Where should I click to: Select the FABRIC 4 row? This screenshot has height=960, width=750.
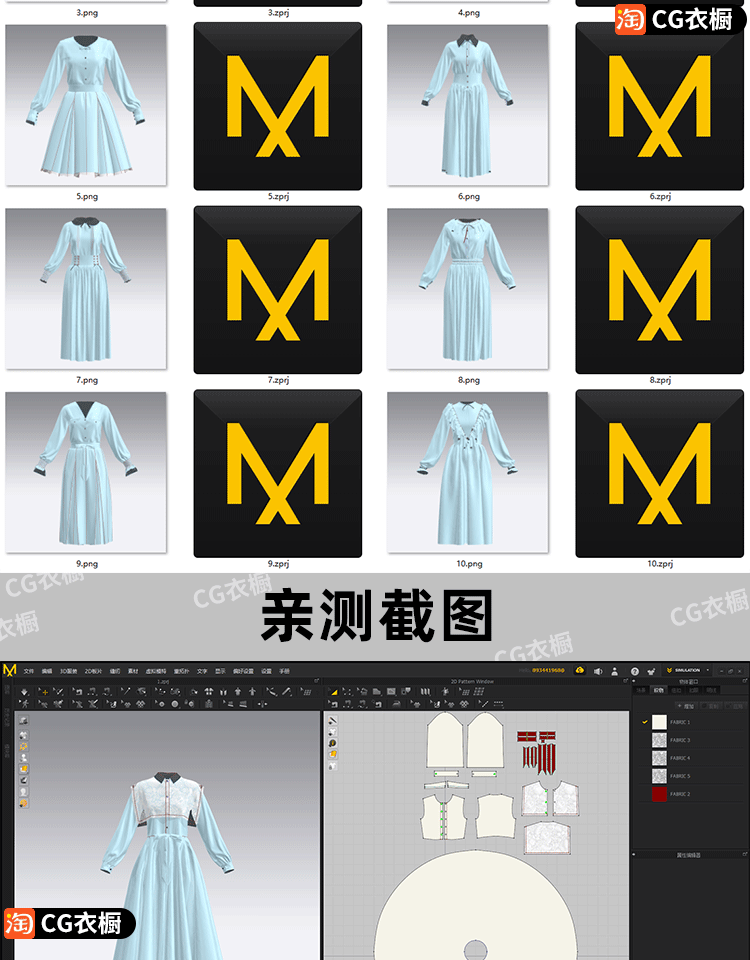689,758
